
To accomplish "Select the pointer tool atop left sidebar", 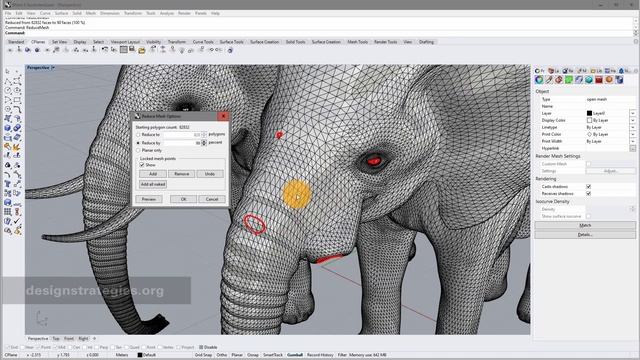I will (x=7, y=71).
